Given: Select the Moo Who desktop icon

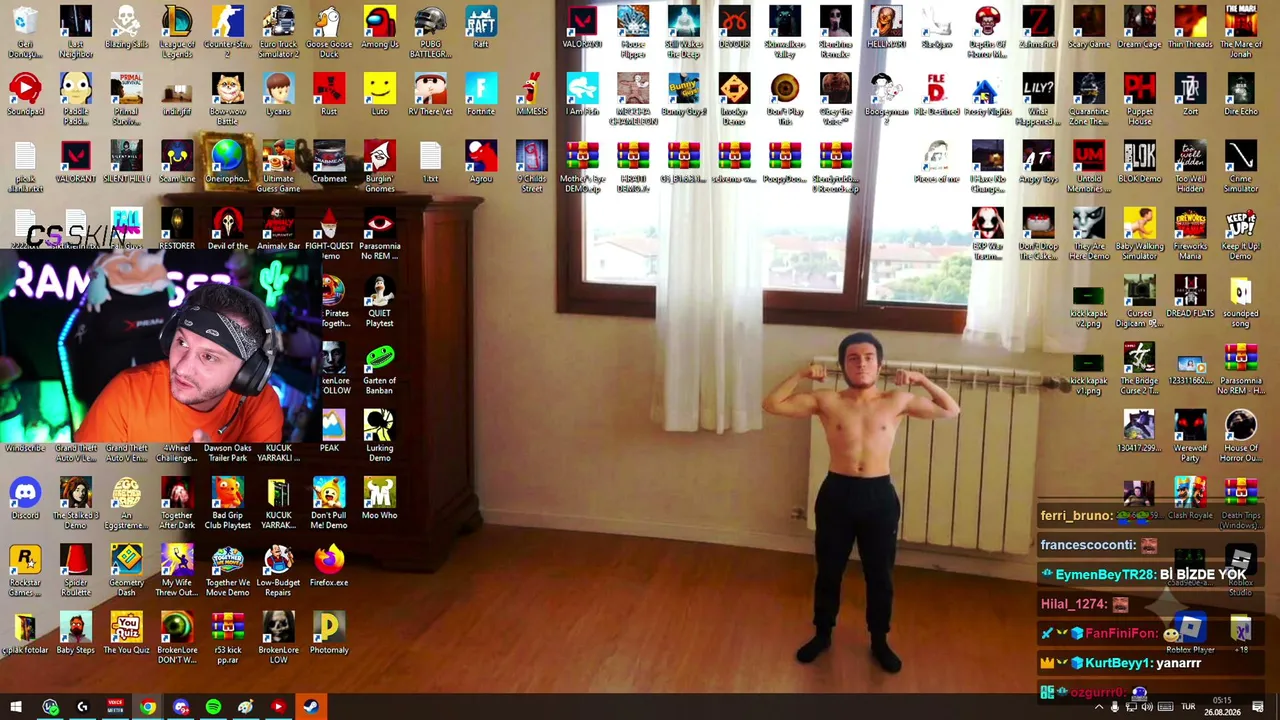Looking at the screenshot, I should coord(380,497).
